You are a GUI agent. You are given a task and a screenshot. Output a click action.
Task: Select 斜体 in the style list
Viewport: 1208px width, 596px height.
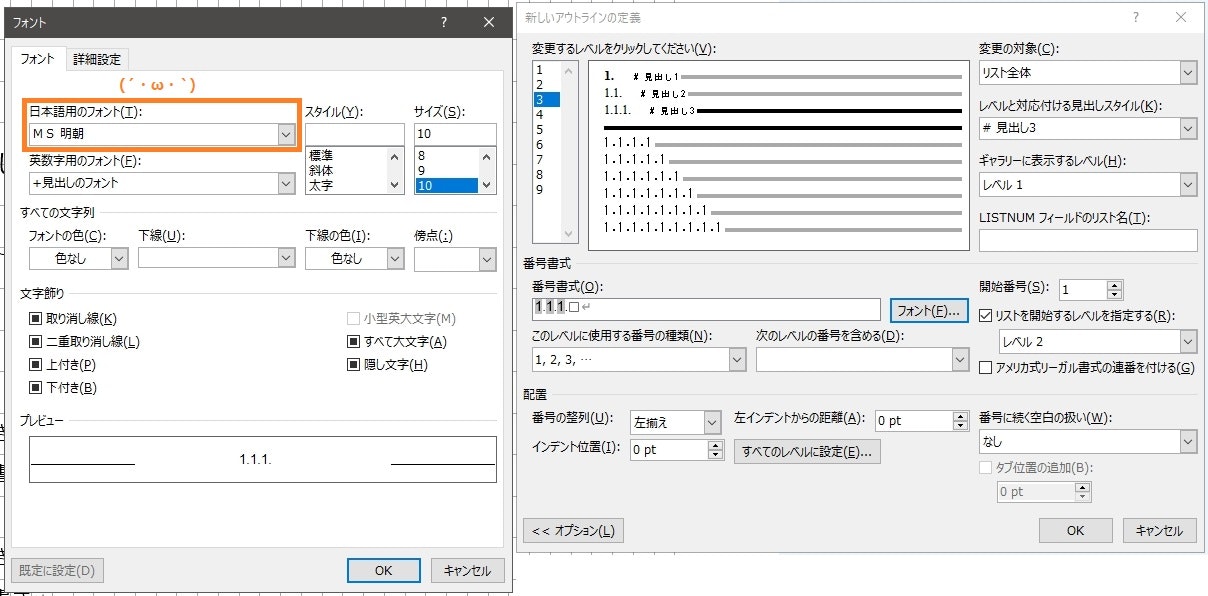pos(322,171)
